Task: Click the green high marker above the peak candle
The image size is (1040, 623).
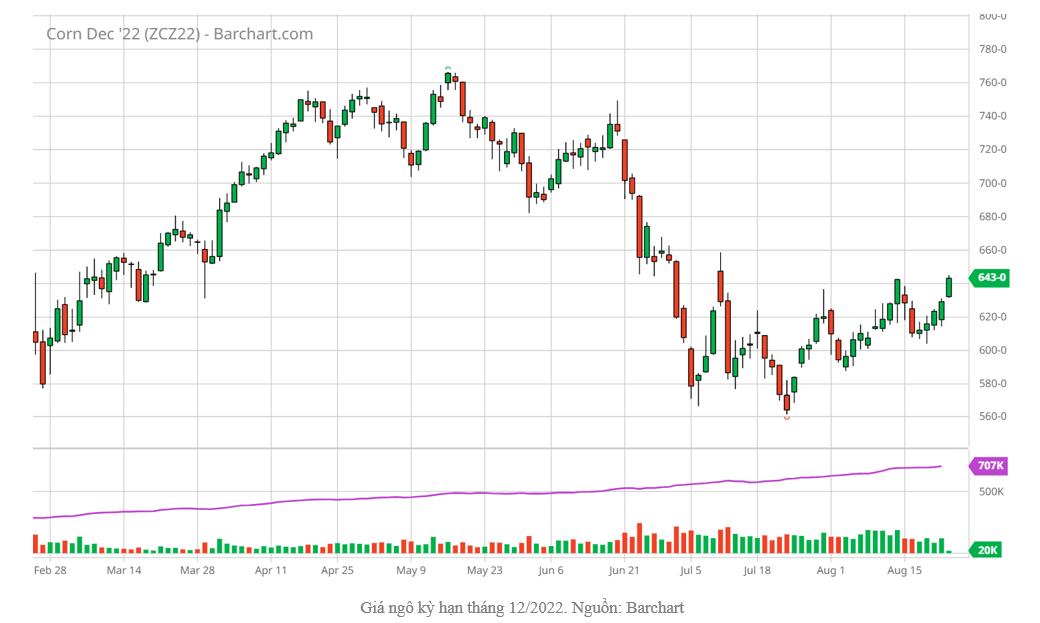Action: pyautogui.click(x=448, y=68)
